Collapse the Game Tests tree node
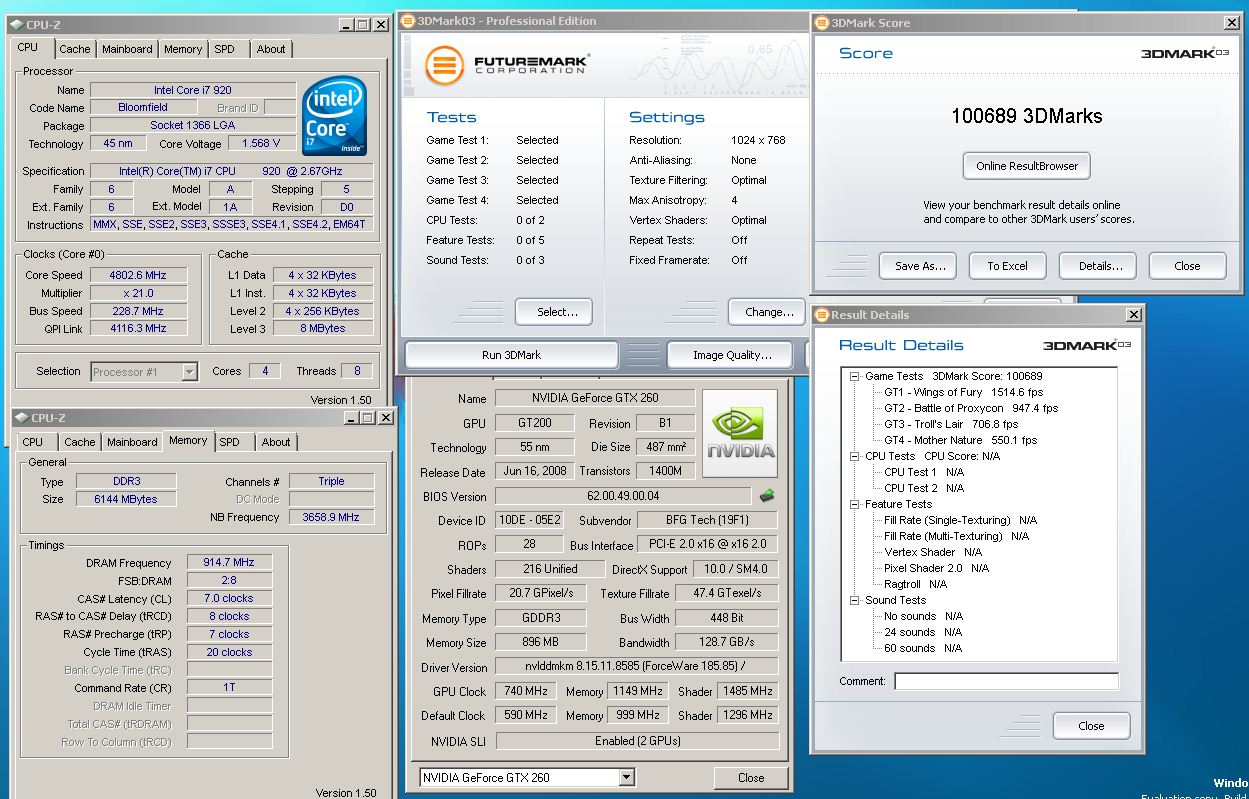The image size is (1249, 799). click(855, 376)
